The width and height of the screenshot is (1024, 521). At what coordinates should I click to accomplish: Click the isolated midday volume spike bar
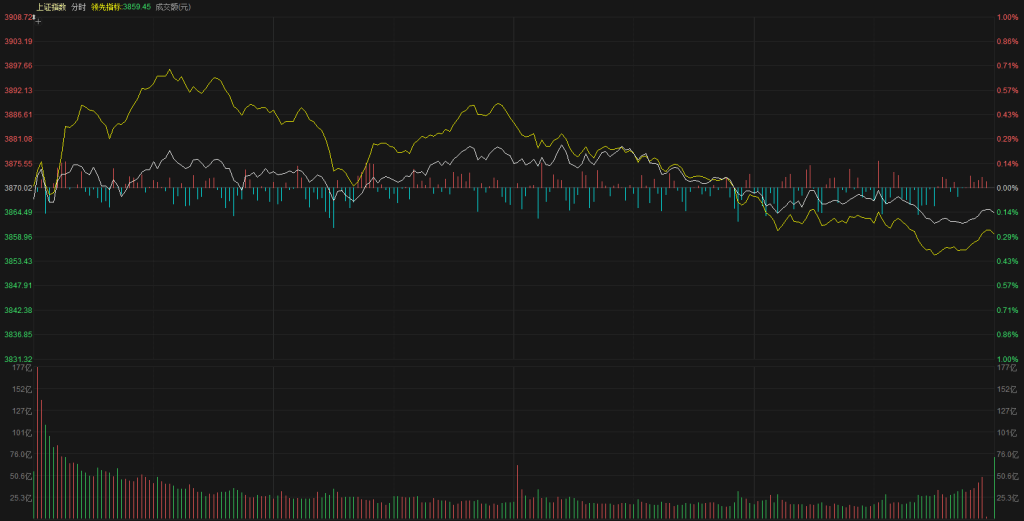pyautogui.click(x=517, y=492)
